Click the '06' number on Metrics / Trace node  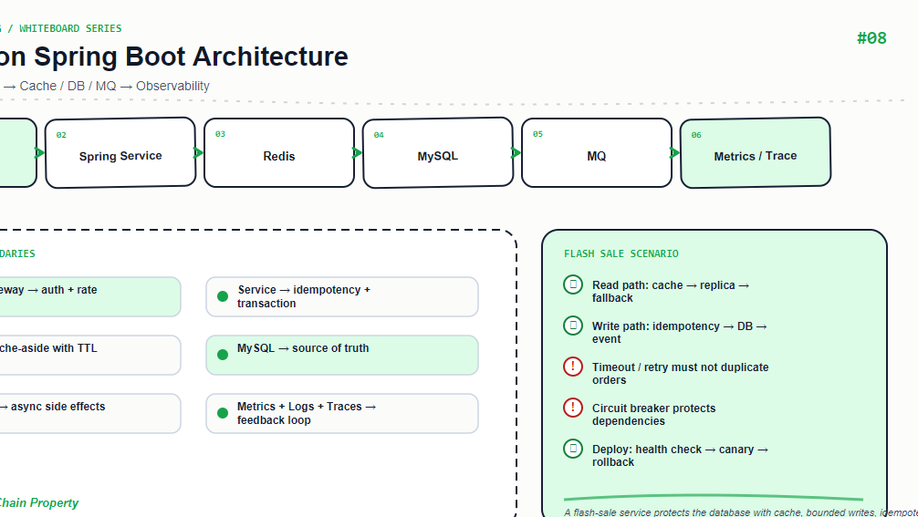click(x=696, y=135)
